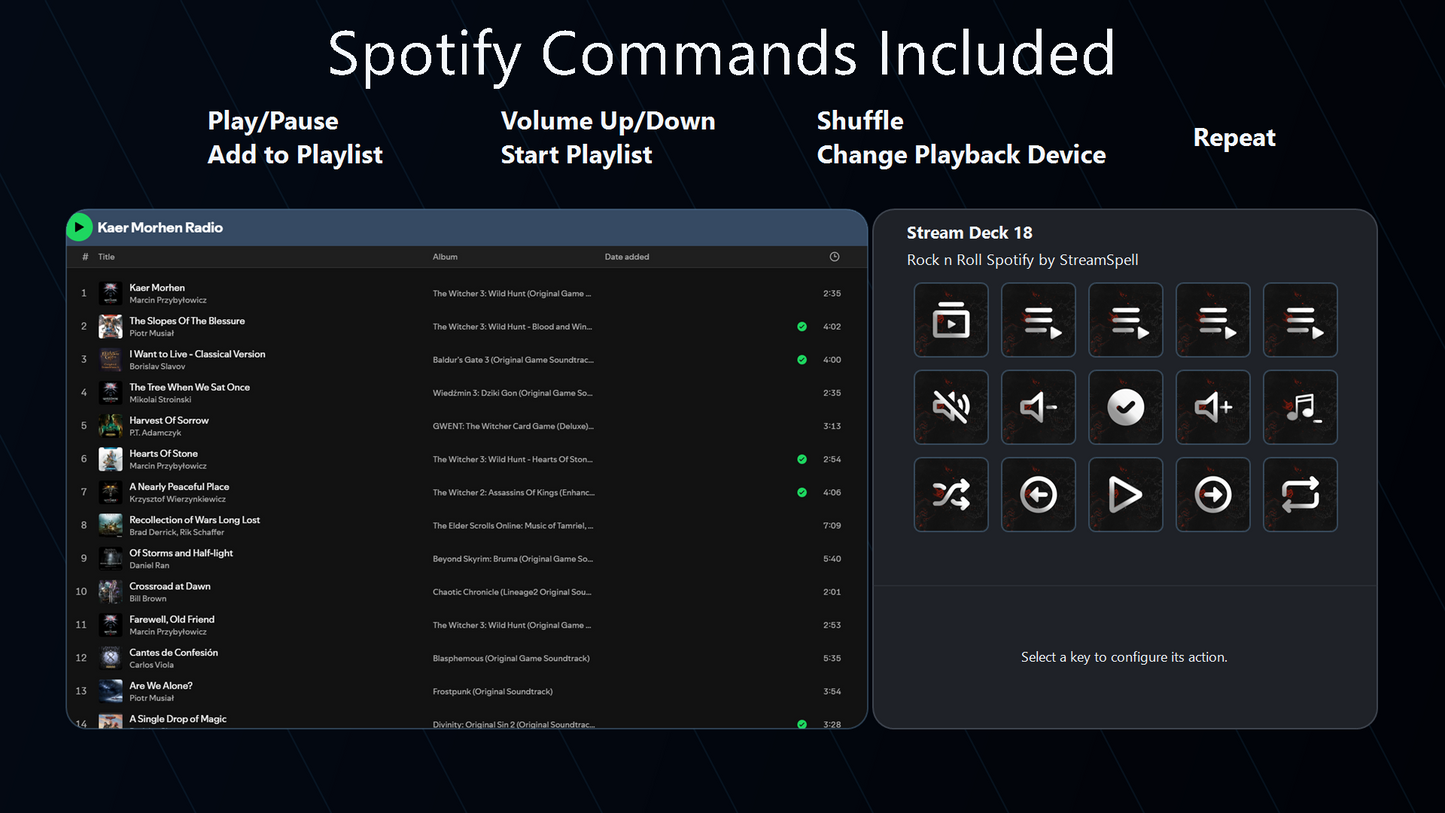Viewport: 1445px width, 813px height.
Task: Select the start playlist key above the music note key
Action: pyautogui.click(x=1300, y=320)
